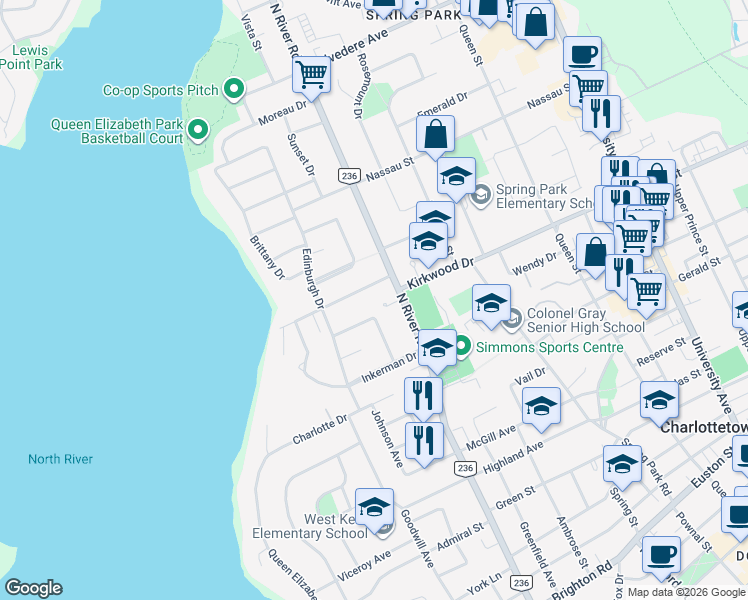The image size is (748, 600).
Task: Select the shopping bag marker near Wendy Dr
Action: [594, 252]
